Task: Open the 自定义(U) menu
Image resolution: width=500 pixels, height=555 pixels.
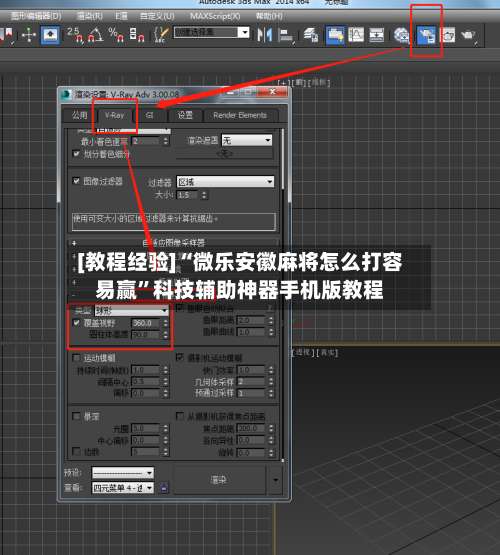Action: pyautogui.click(x=157, y=16)
